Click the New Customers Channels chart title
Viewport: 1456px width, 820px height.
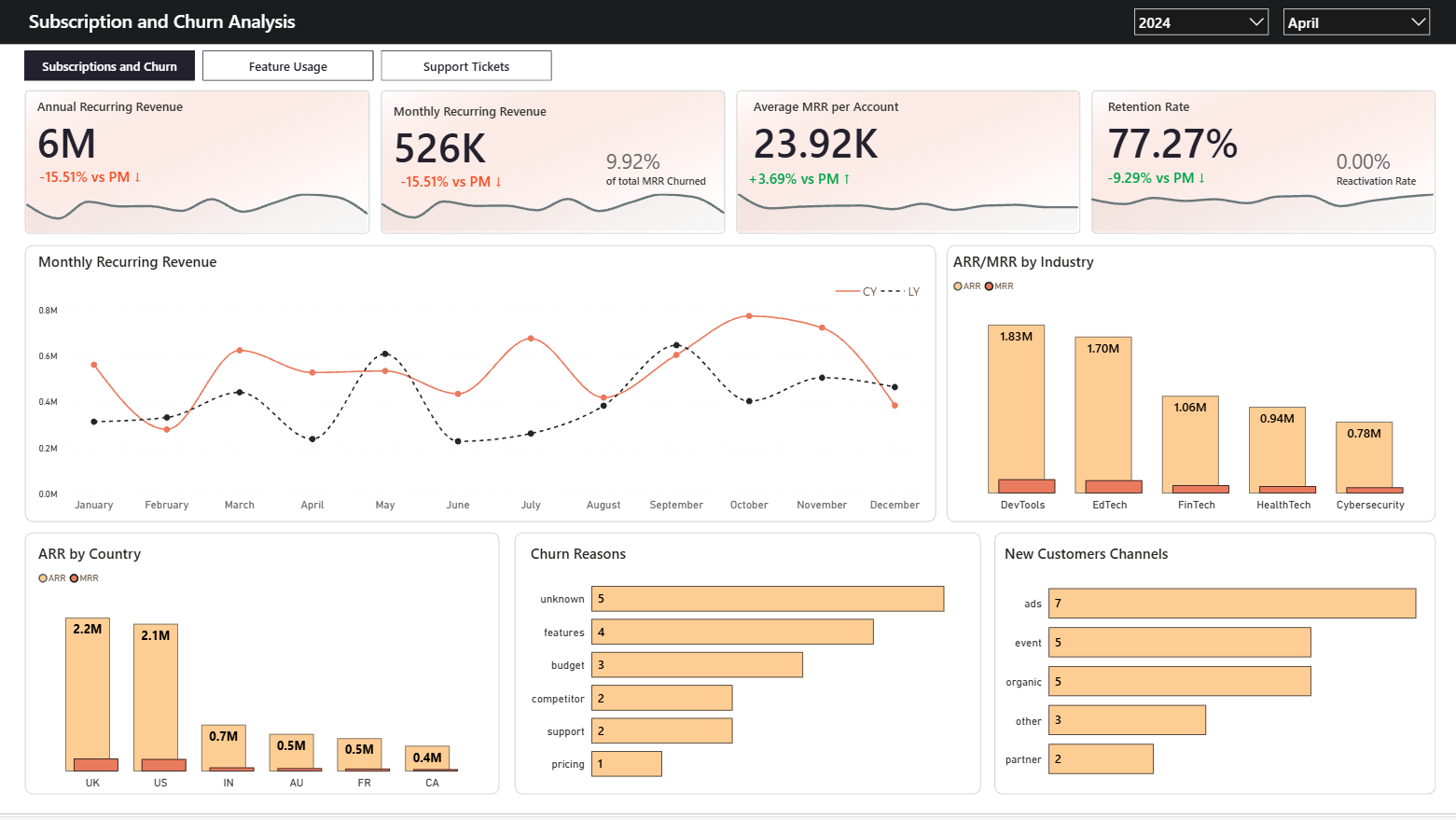point(1086,554)
